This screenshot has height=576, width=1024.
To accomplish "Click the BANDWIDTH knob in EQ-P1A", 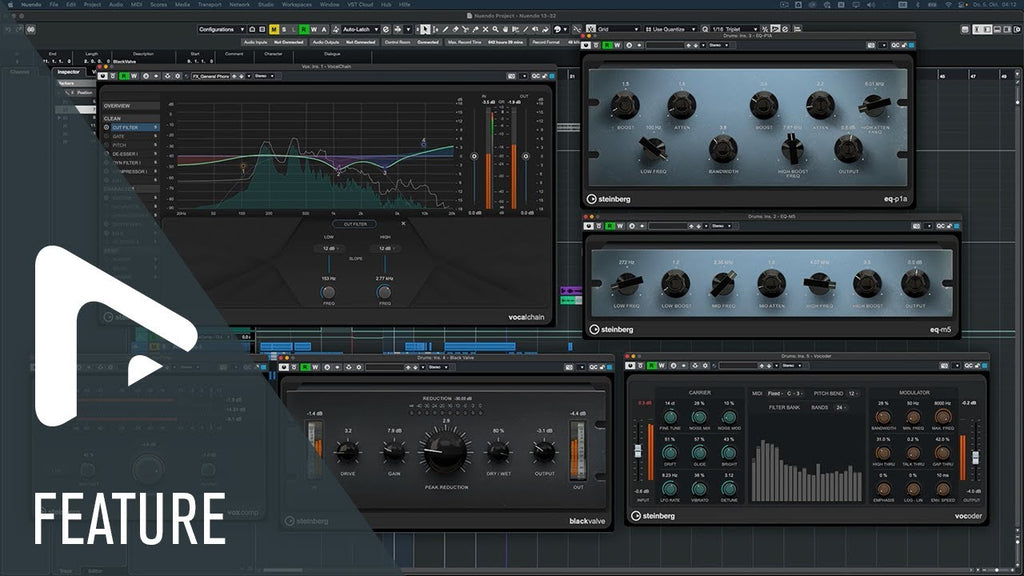I will click(x=723, y=150).
